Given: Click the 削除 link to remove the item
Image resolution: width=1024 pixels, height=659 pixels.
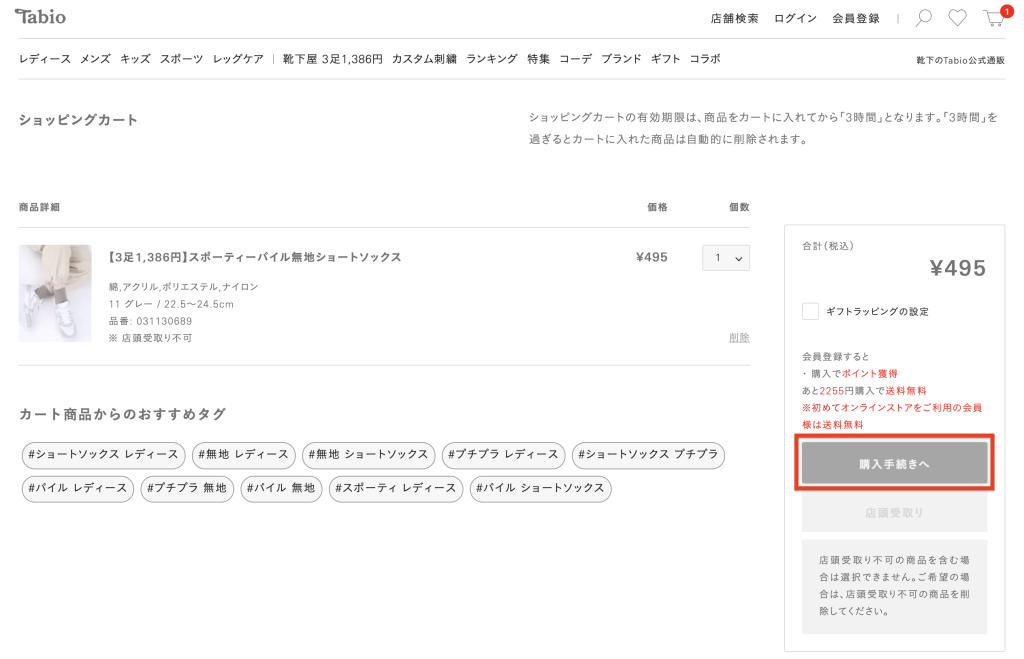Looking at the screenshot, I should coord(739,338).
